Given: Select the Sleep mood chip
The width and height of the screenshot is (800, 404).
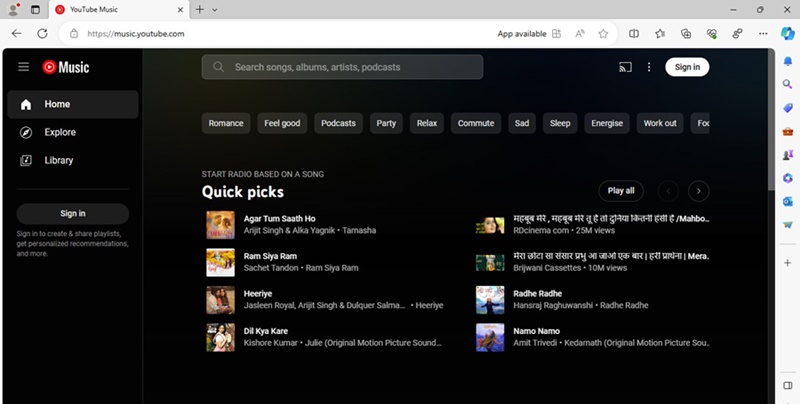Looking at the screenshot, I should point(560,123).
